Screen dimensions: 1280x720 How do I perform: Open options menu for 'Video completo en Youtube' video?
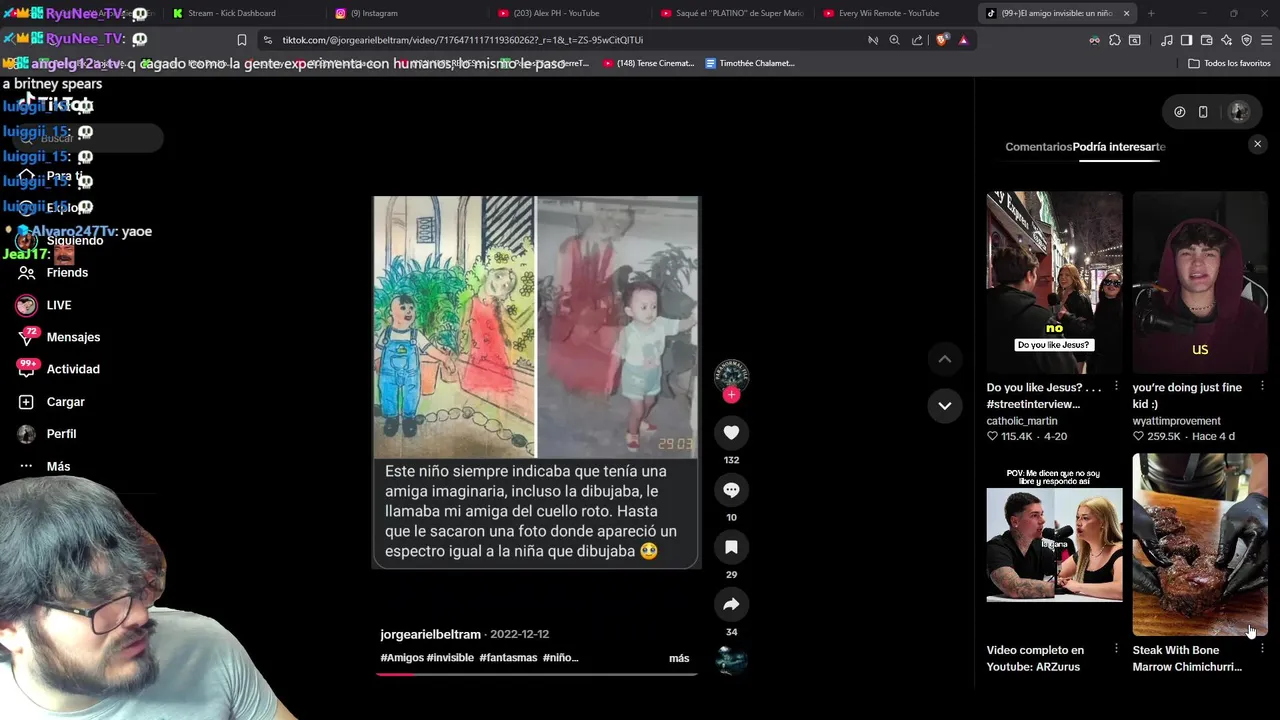tap(1116, 649)
